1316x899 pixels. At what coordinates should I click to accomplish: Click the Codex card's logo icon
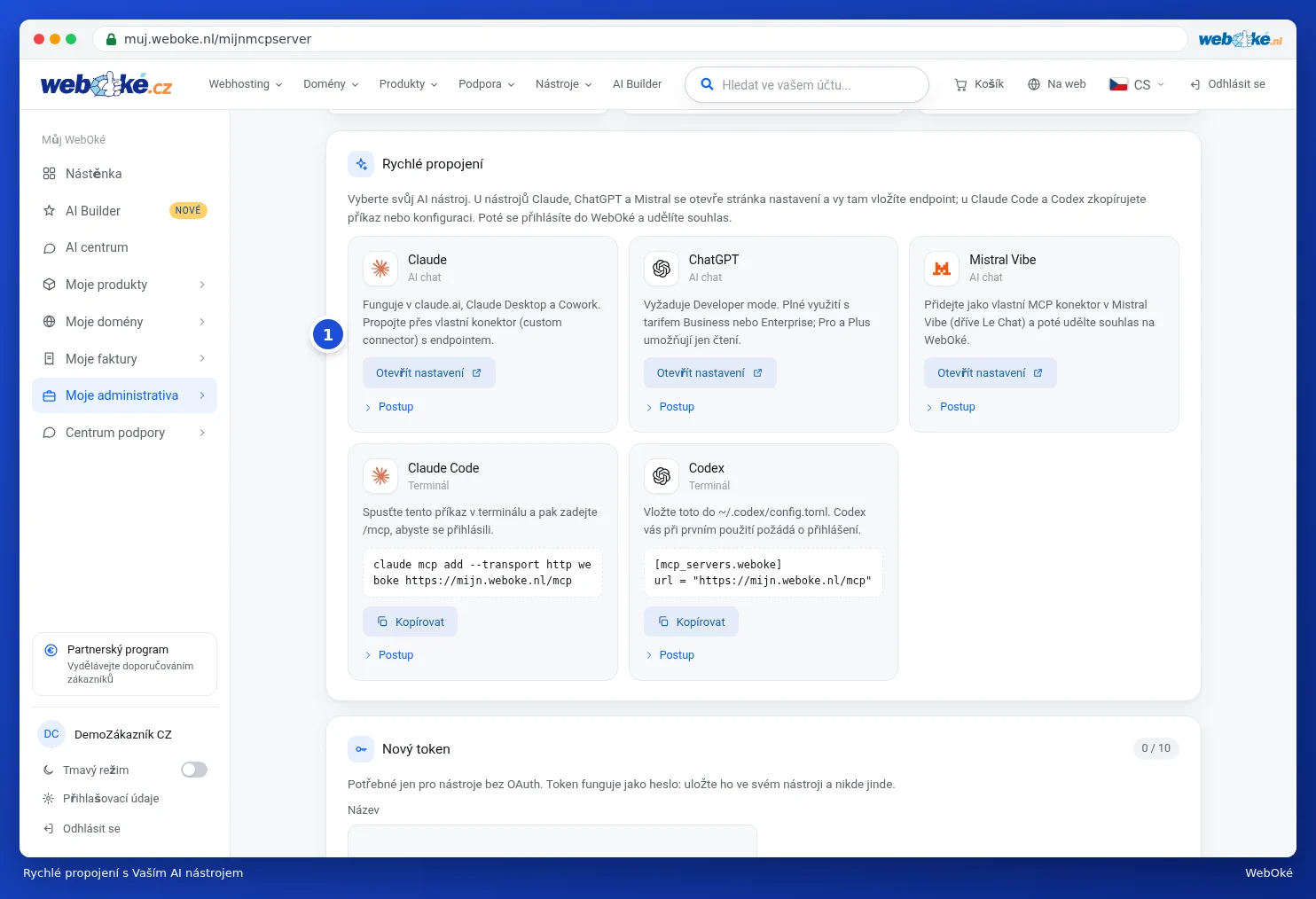(662, 477)
